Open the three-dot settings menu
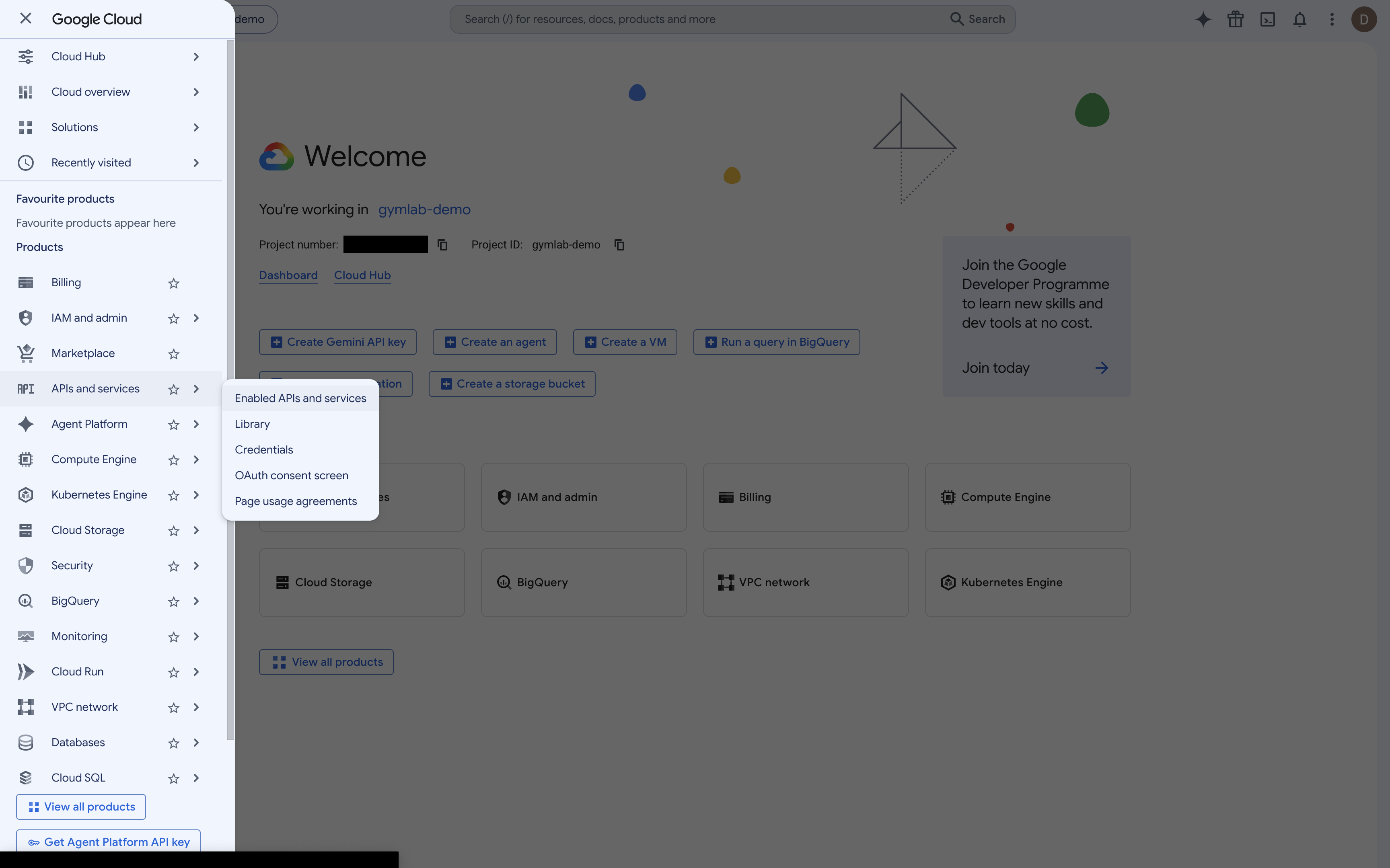The width and height of the screenshot is (1390, 868). 1331,20
